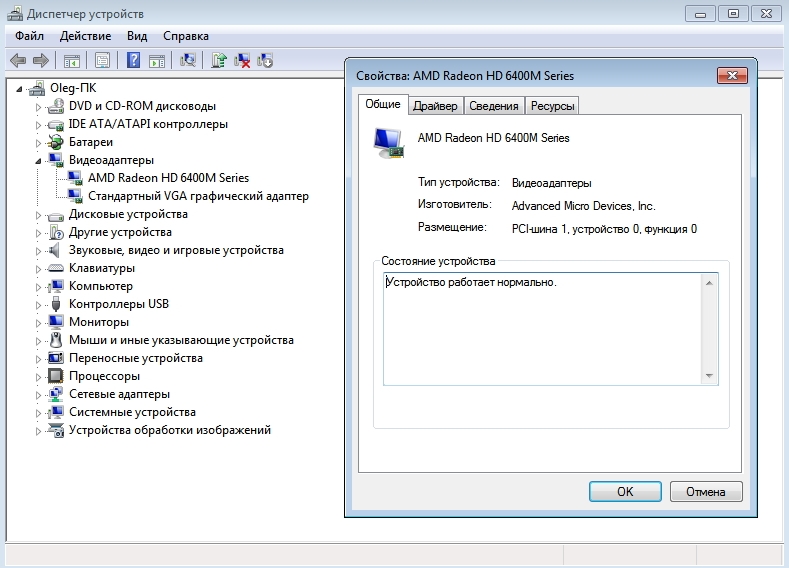789x568 pixels.
Task: Click the uninstall device icon with red X
Action: [242, 61]
